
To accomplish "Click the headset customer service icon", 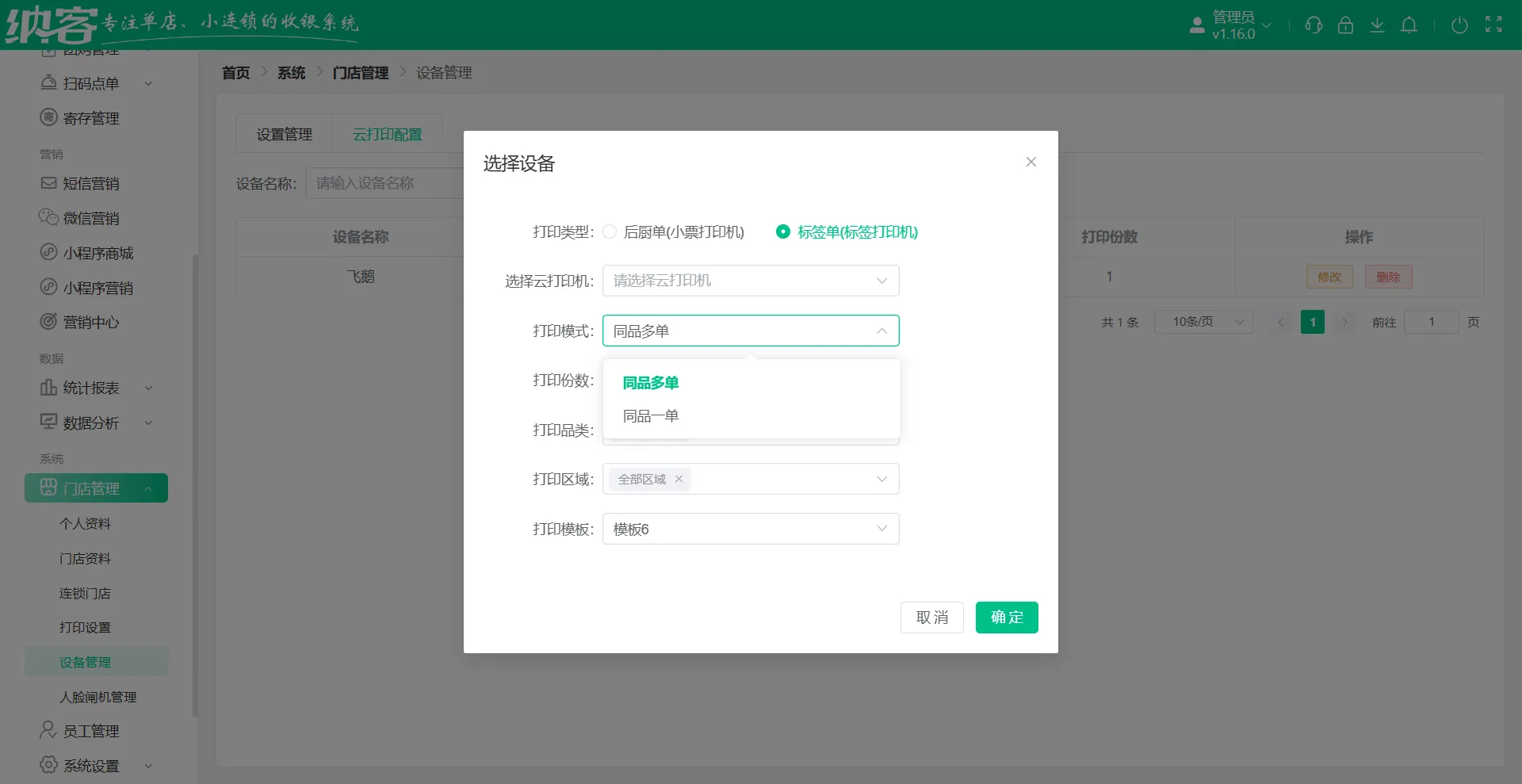I will [x=1314, y=25].
